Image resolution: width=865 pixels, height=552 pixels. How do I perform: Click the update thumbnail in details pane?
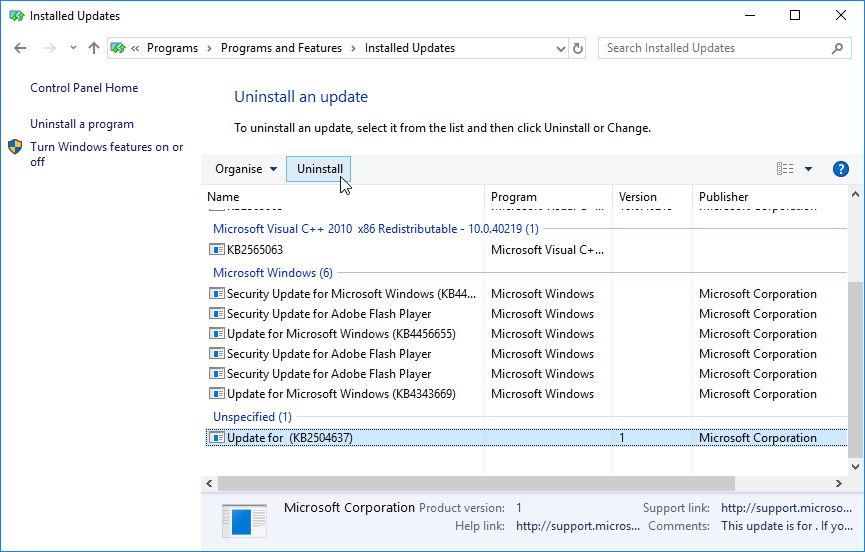point(244,521)
